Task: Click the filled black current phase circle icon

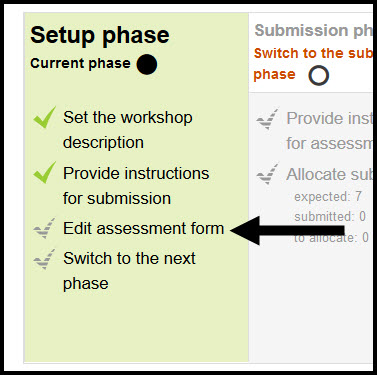Action: 147,64
